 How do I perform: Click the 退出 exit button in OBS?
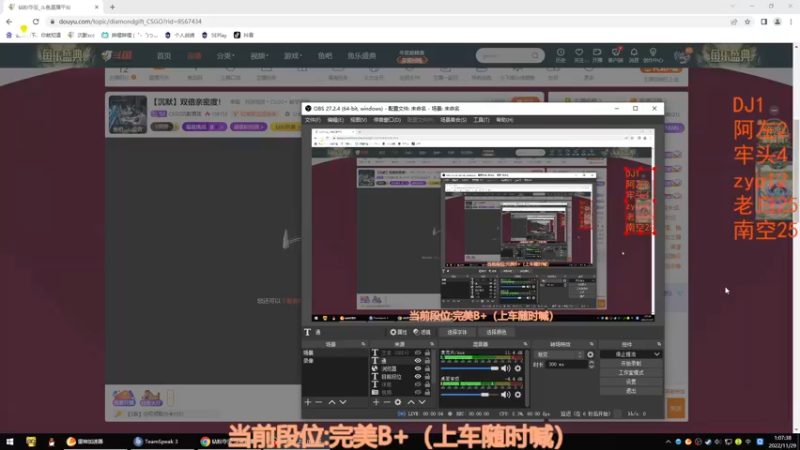click(631, 391)
